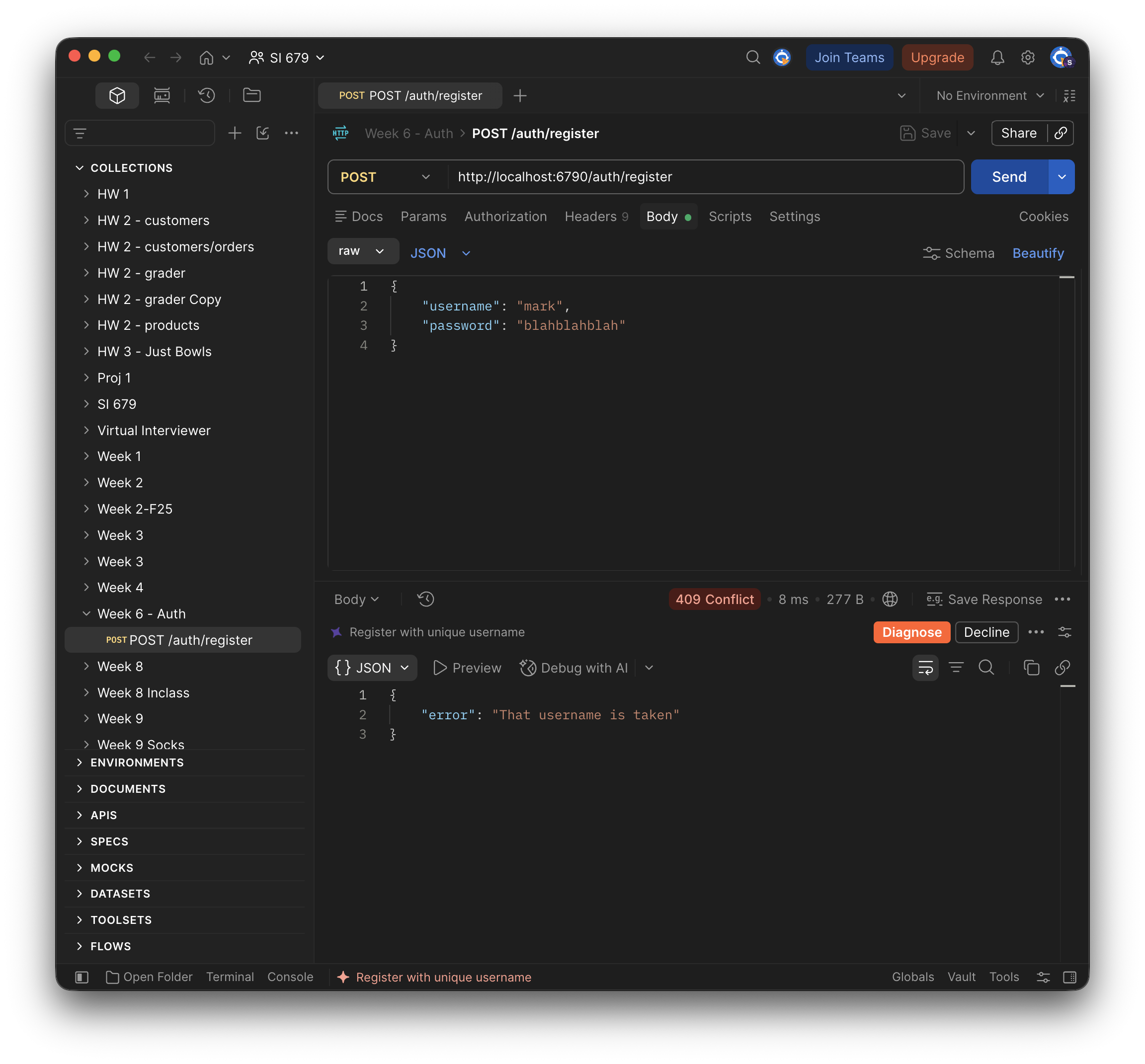Image resolution: width=1145 pixels, height=1064 pixels.
Task: Click the Decline button
Action: [x=986, y=632]
